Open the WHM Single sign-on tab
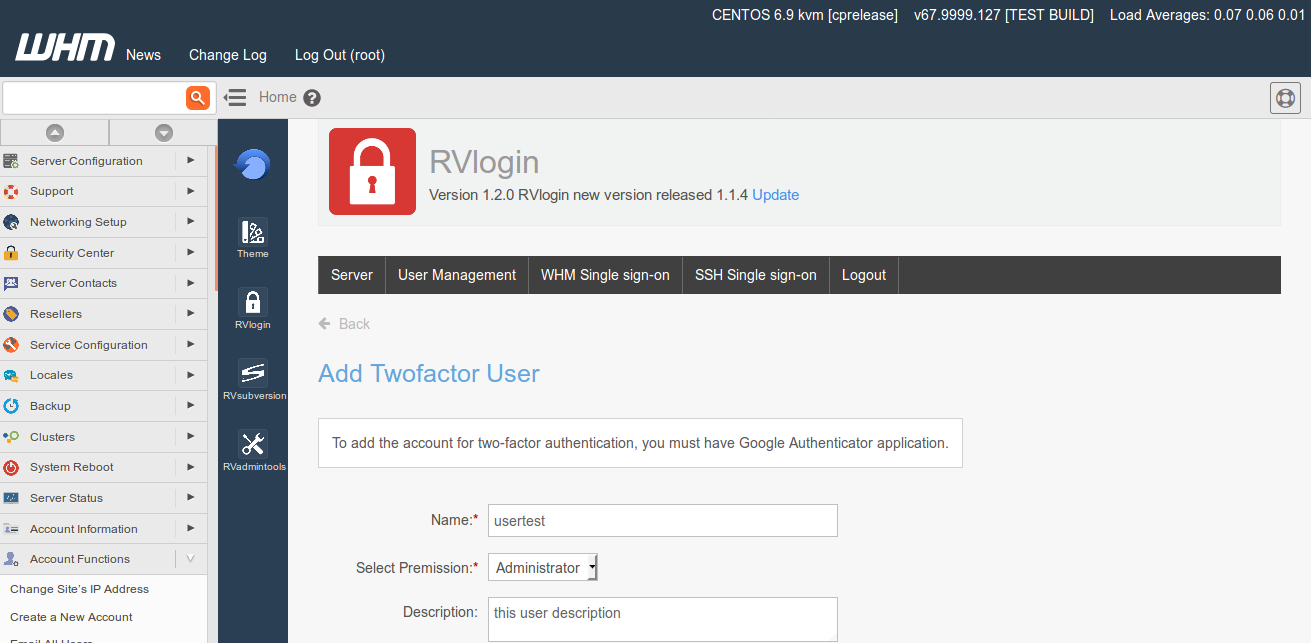The width and height of the screenshot is (1311, 643). (605, 275)
